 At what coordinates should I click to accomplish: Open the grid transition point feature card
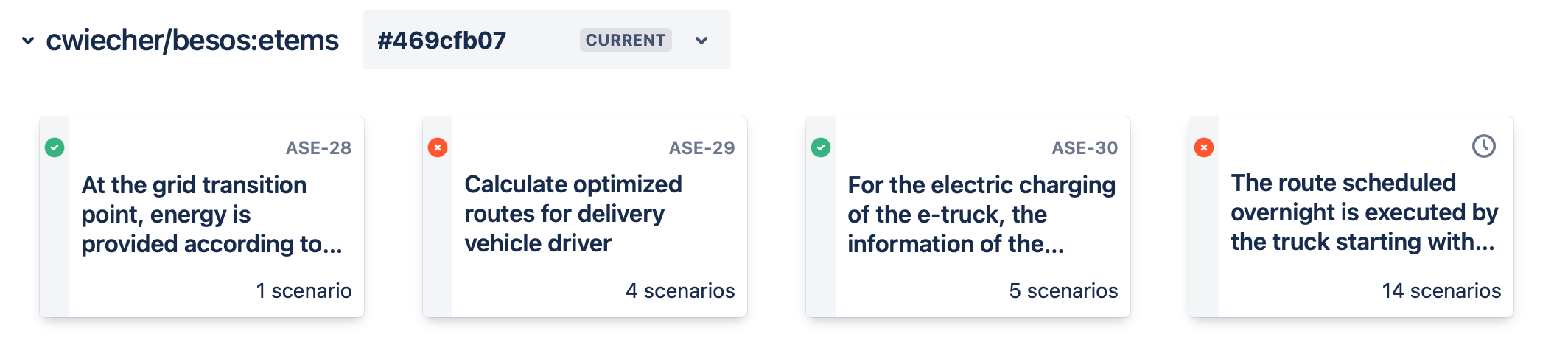pyautogui.click(x=202, y=217)
